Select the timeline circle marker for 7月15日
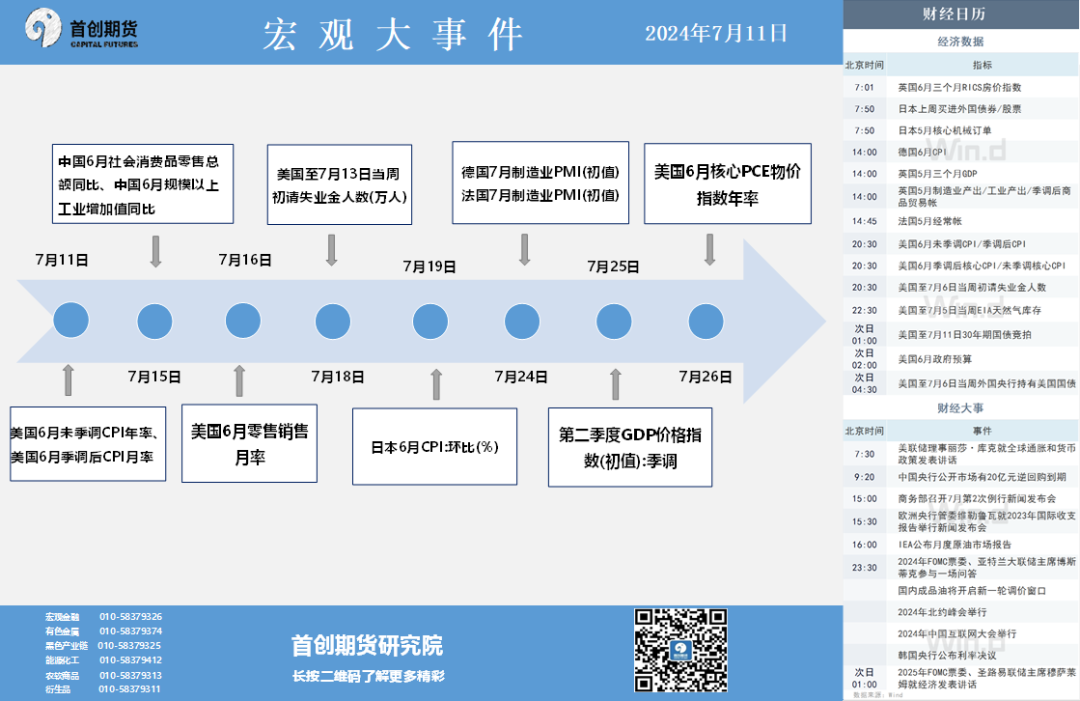This screenshot has height=701, width=1080. coord(154,322)
